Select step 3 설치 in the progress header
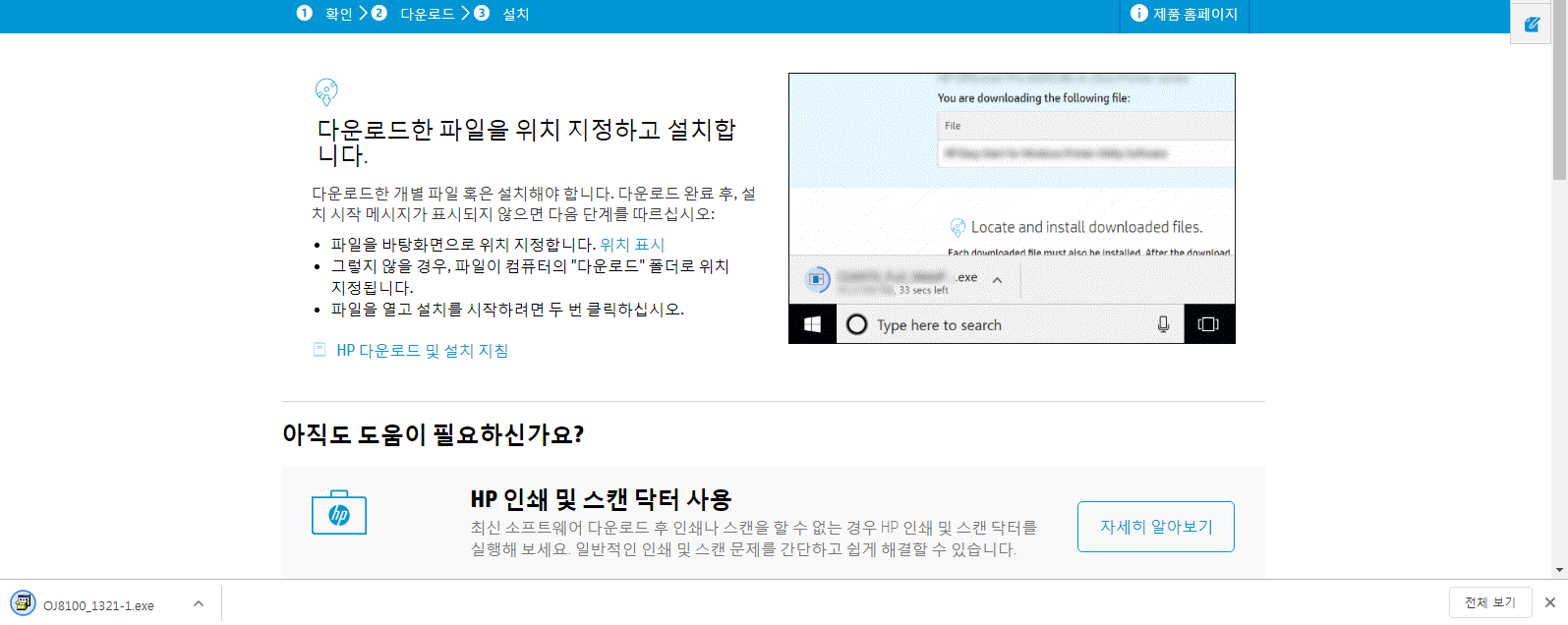This screenshot has width=1568, height=625. [x=502, y=14]
